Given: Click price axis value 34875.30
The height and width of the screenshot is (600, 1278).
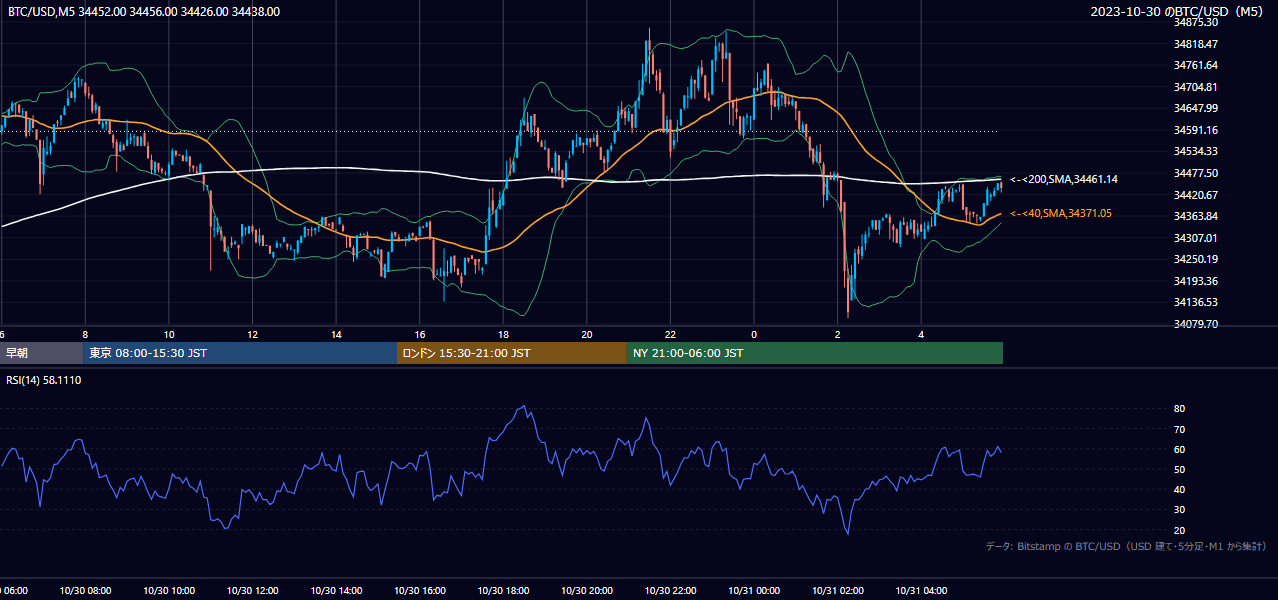Looking at the screenshot, I should coord(1196,22).
